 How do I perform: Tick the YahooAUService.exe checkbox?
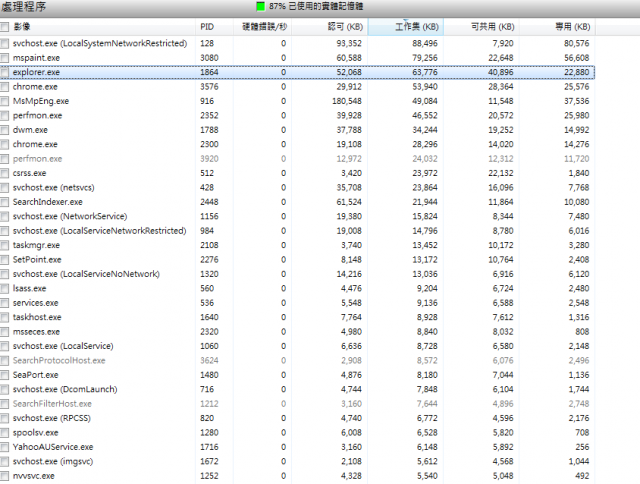click(4, 447)
